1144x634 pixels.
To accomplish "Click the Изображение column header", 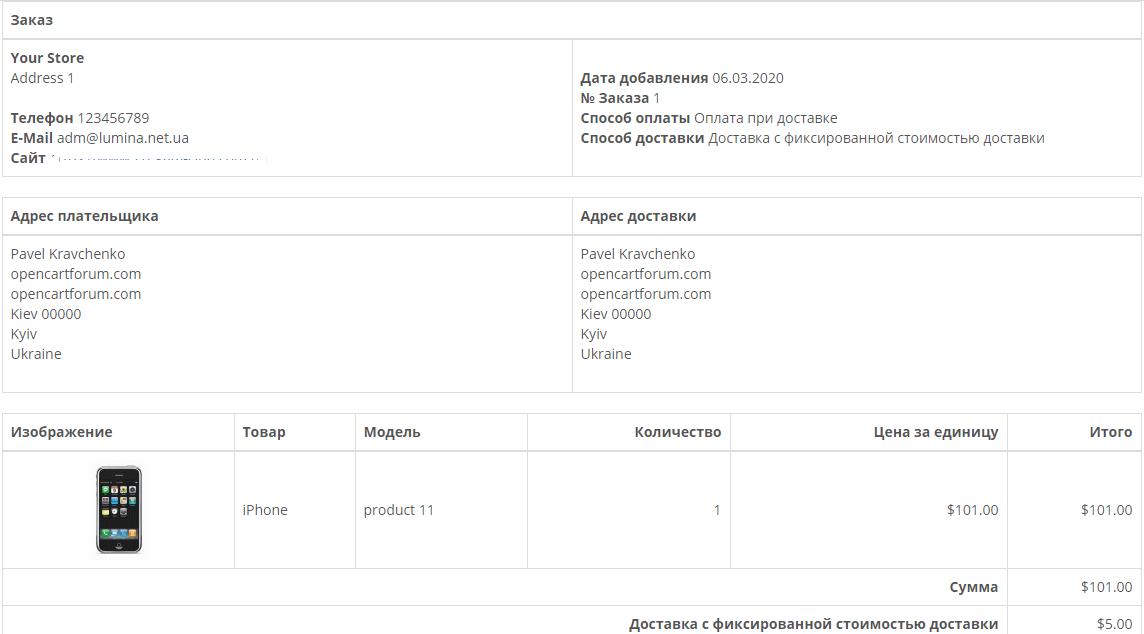I will pos(61,432).
